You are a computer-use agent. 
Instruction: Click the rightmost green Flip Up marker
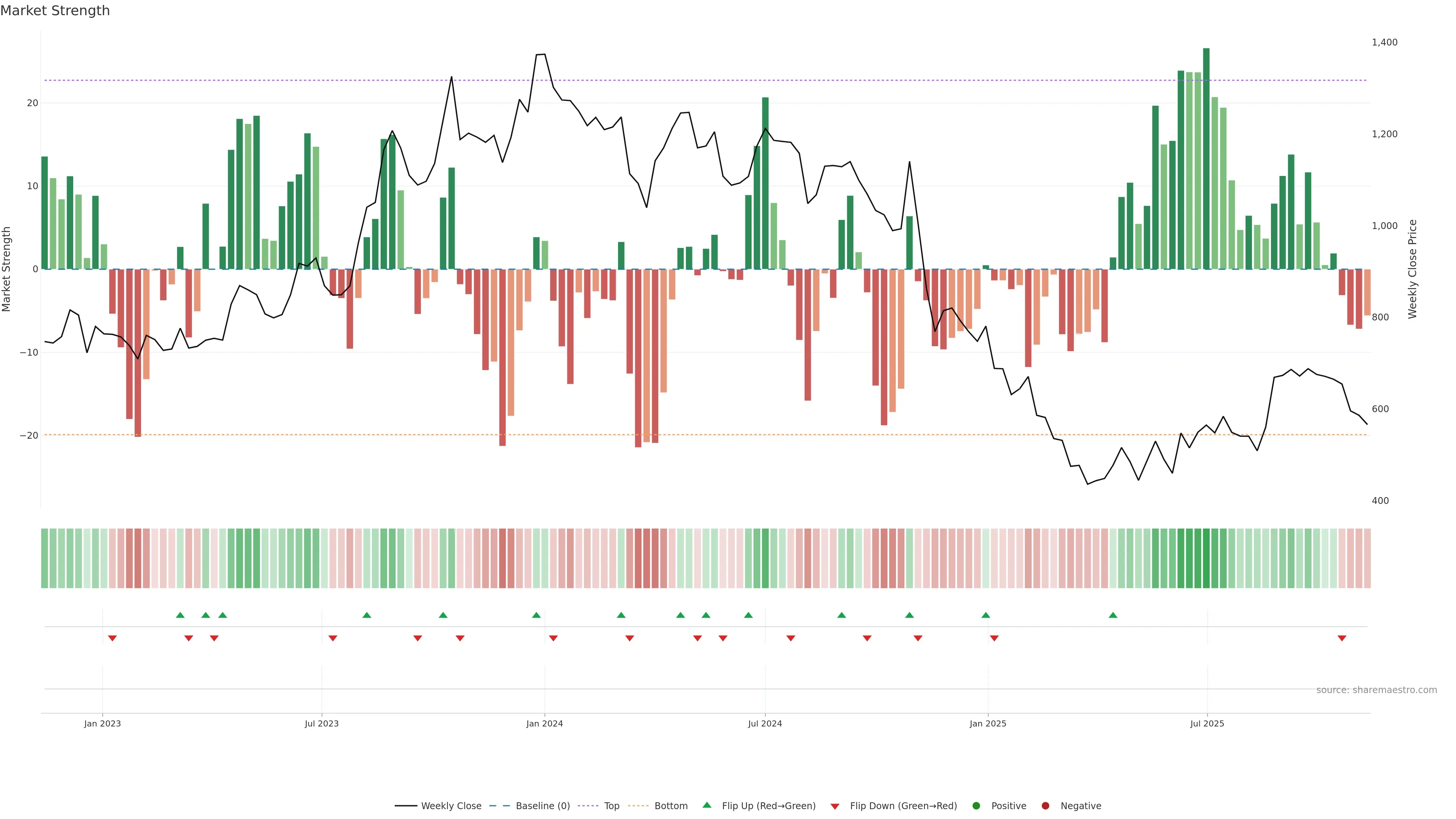1113,615
